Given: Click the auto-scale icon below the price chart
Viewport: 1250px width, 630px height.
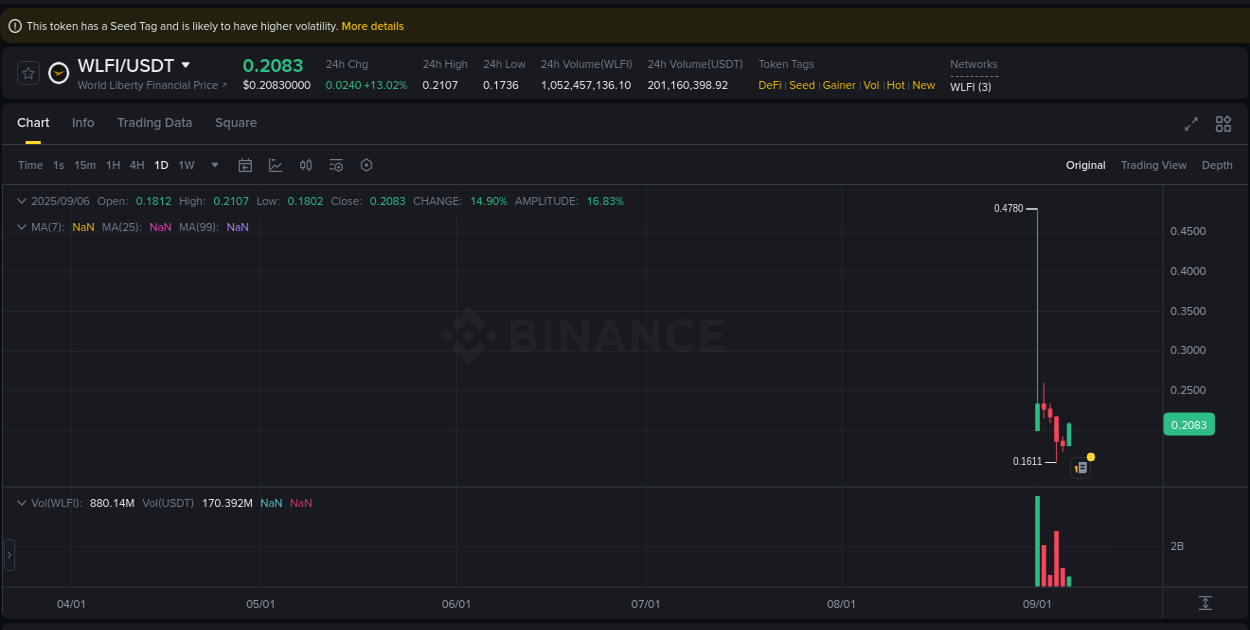Looking at the screenshot, I should point(1206,603).
